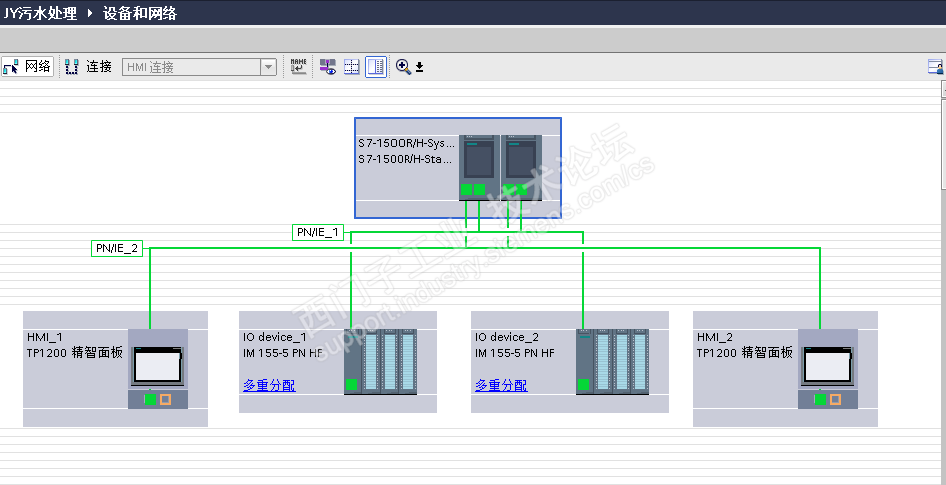Click the 连接 (Connections) mode button
Image resolution: width=946 pixels, height=485 pixels.
coord(89,66)
